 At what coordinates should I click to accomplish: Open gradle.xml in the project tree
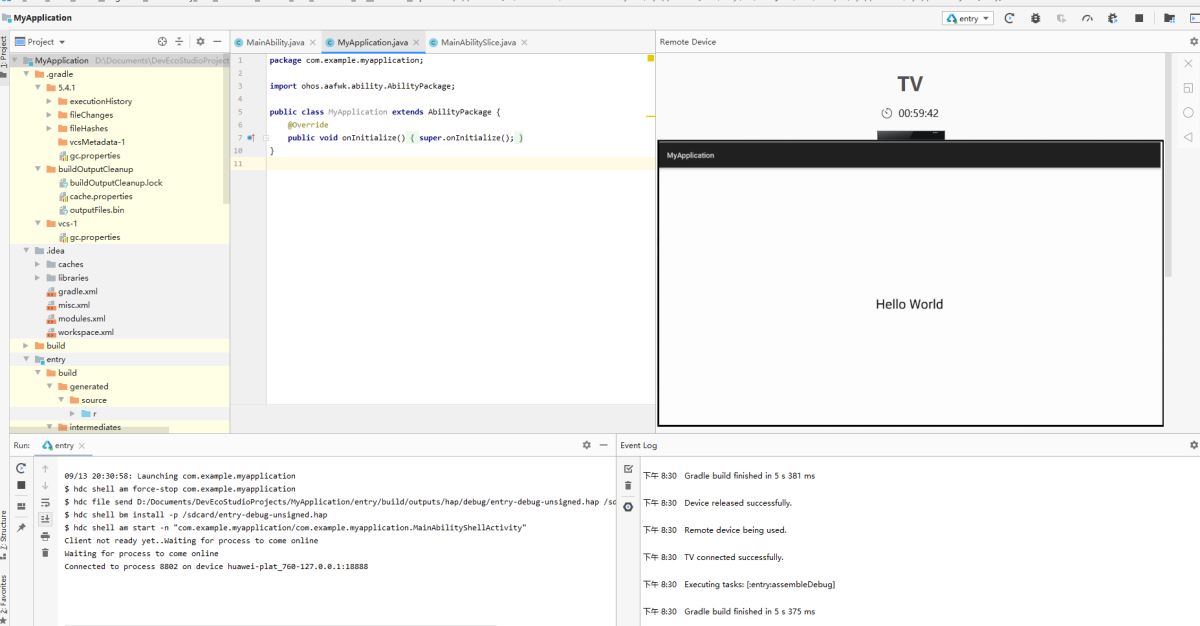77,291
